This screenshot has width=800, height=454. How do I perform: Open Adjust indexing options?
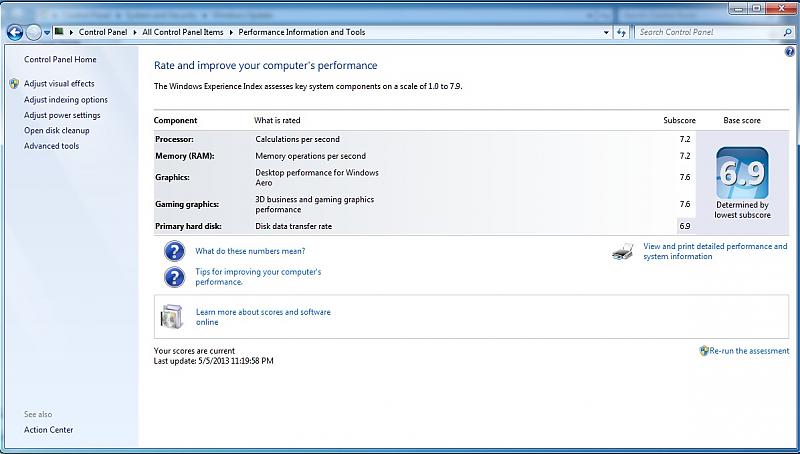tap(66, 100)
